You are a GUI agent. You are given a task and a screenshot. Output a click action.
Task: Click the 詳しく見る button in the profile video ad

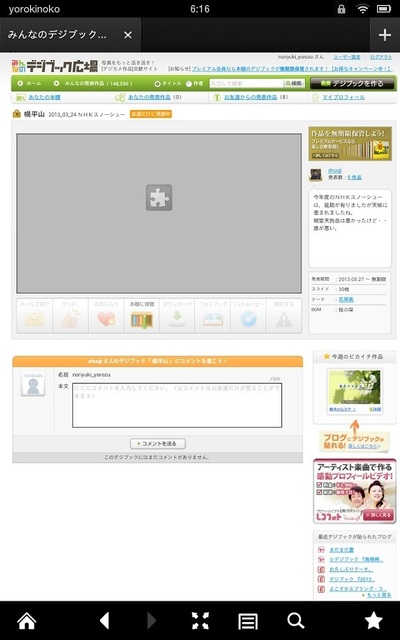(378, 514)
